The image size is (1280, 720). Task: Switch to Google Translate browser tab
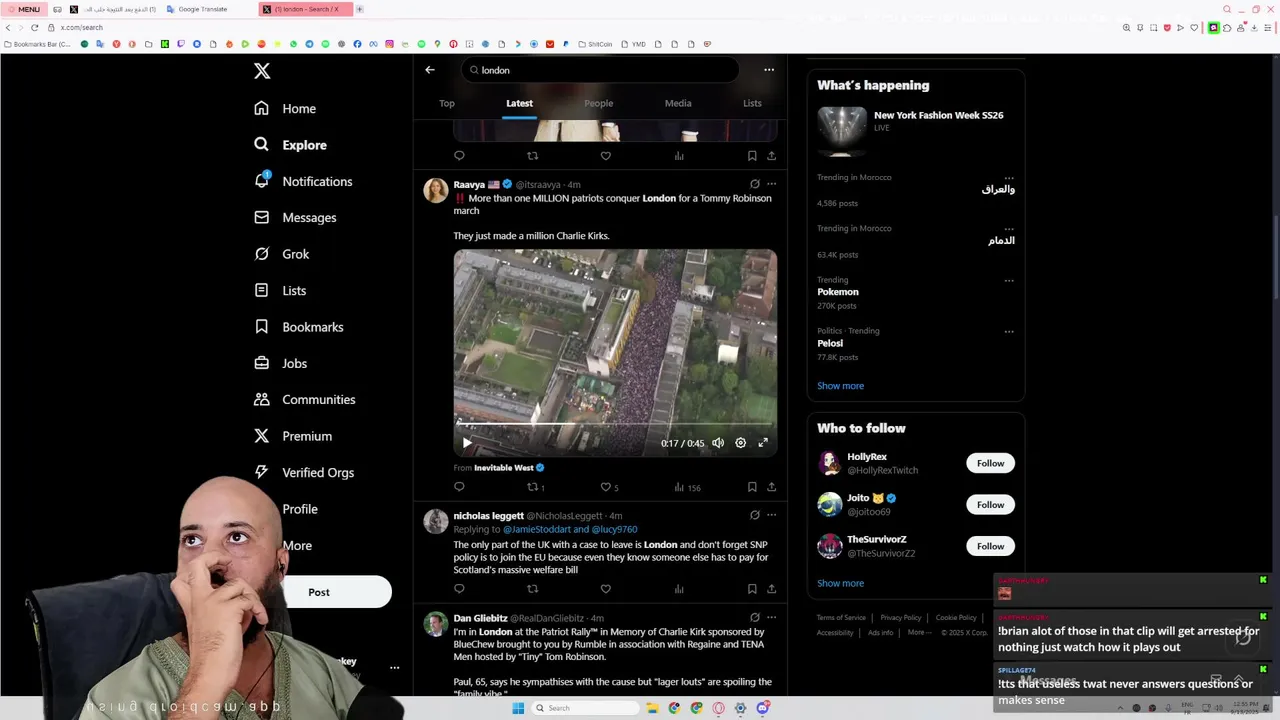click(202, 9)
